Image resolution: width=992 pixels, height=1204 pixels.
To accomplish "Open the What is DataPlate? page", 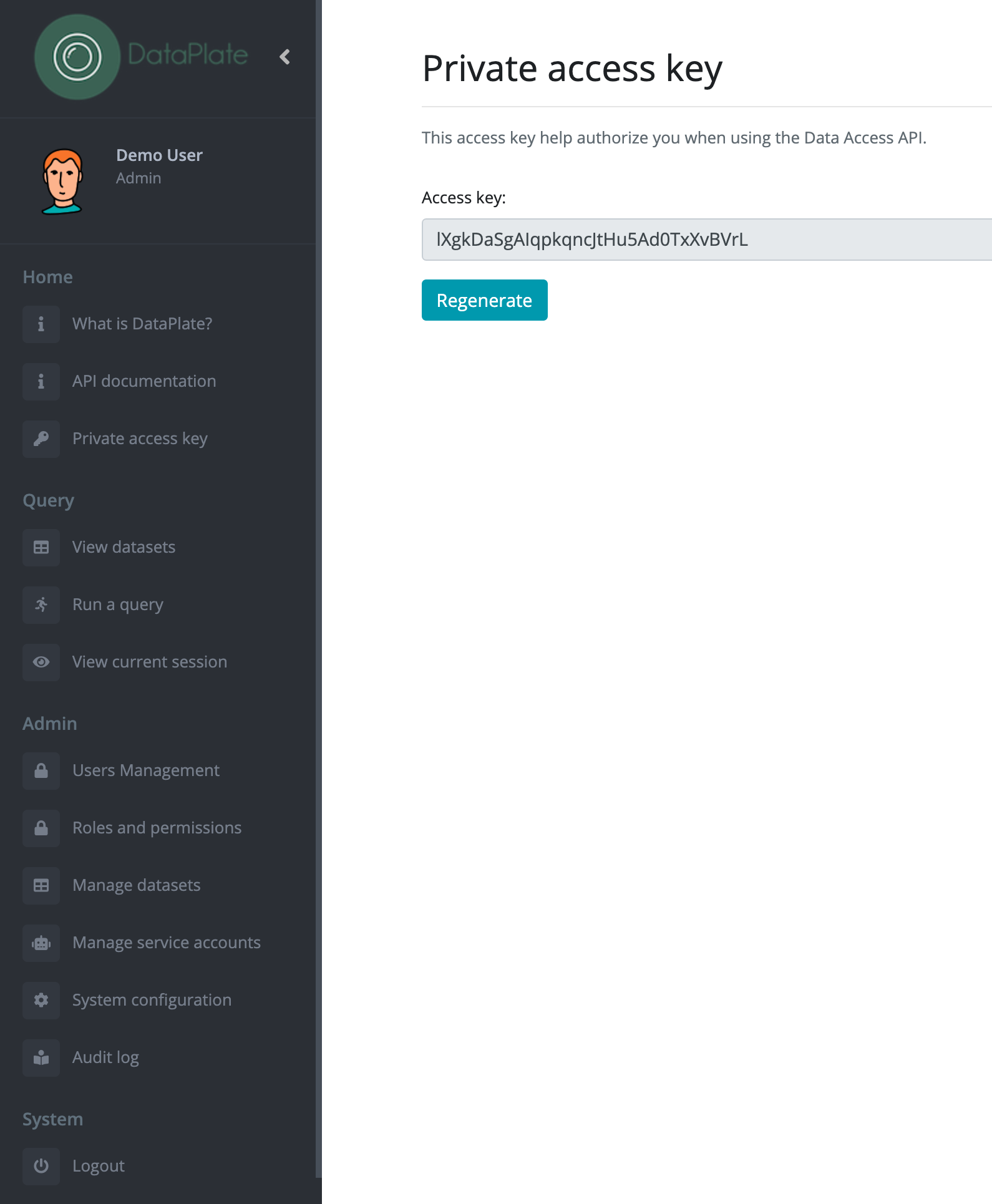I will tap(142, 324).
